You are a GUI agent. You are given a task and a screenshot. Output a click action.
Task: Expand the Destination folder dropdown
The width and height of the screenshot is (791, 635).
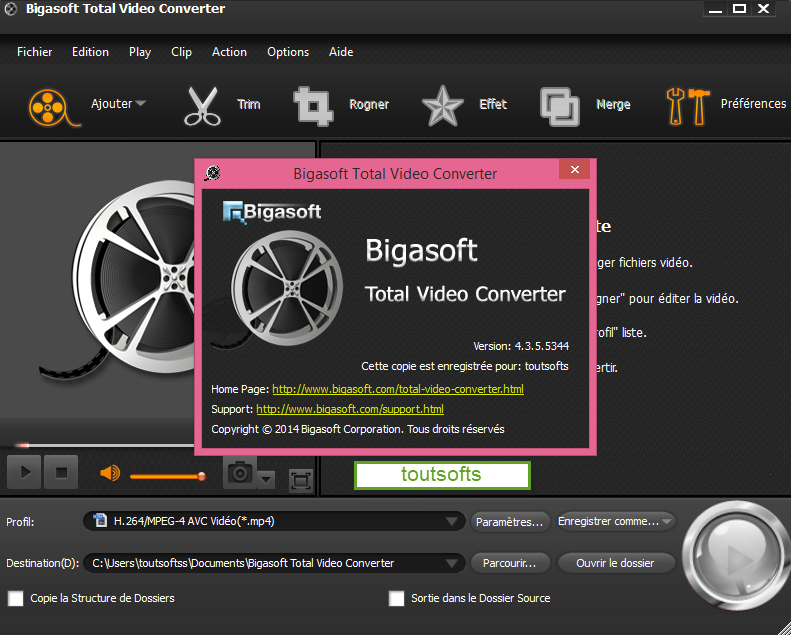[452, 563]
